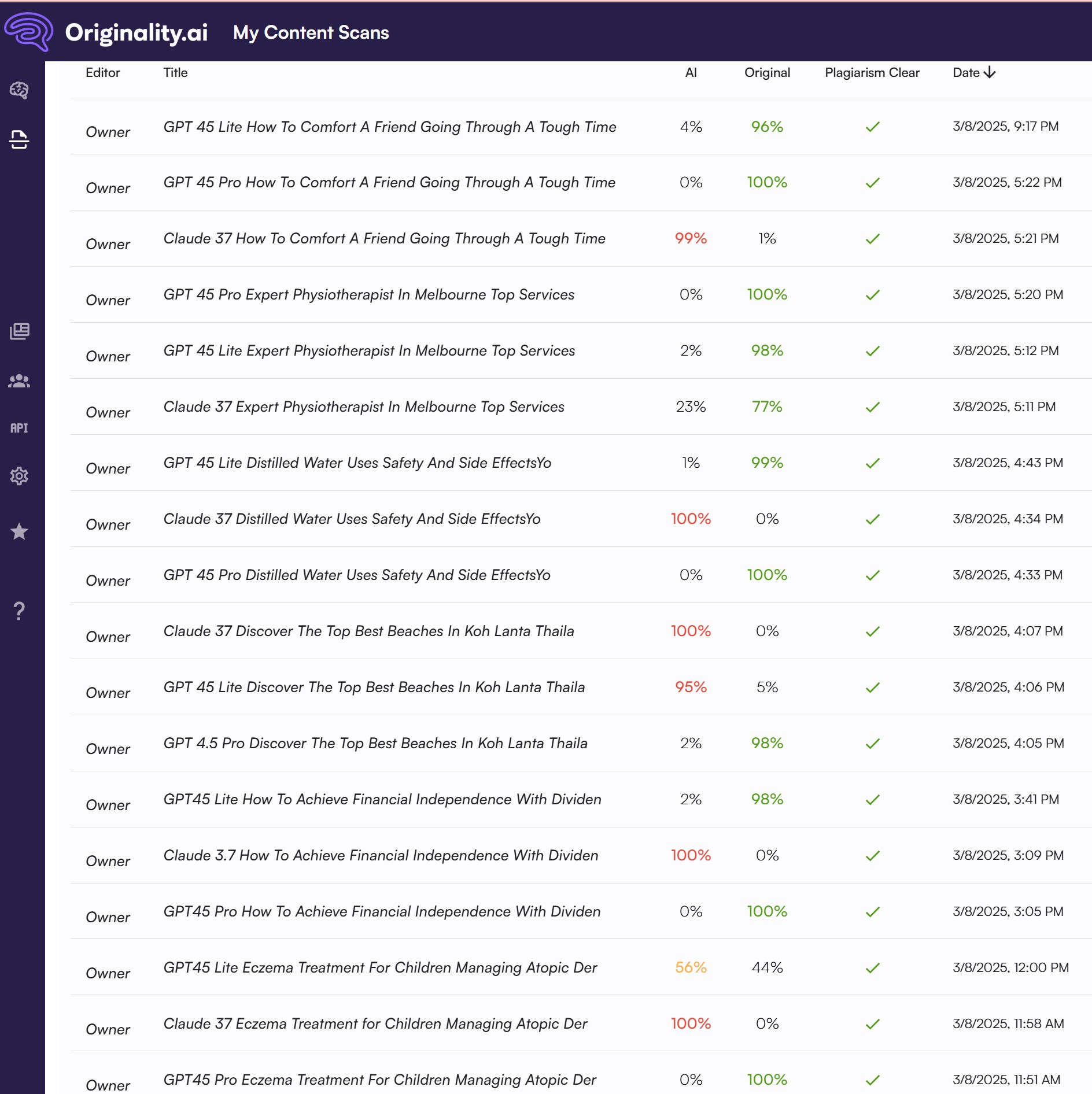Image resolution: width=1092 pixels, height=1094 pixels.
Task: Click the date 3/8/2025, 4:43 PM
Action: pyautogui.click(x=1008, y=463)
